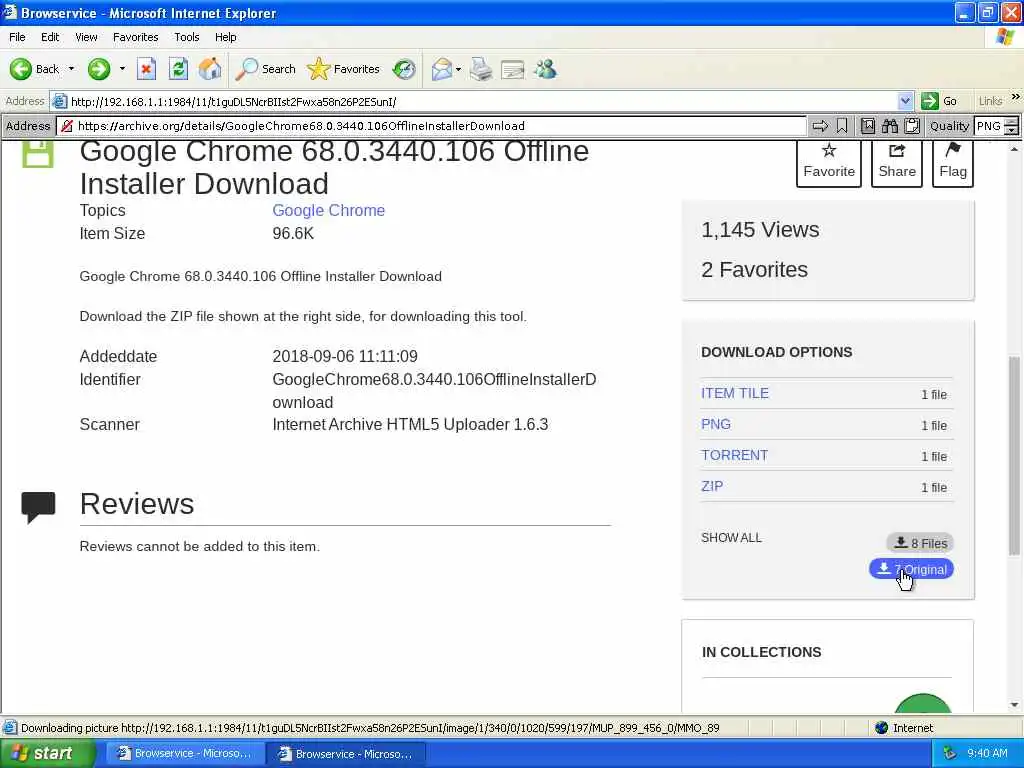Click the Reviews speech bubble icon
Viewport: 1024px width, 768px height.
tap(38, 507)
